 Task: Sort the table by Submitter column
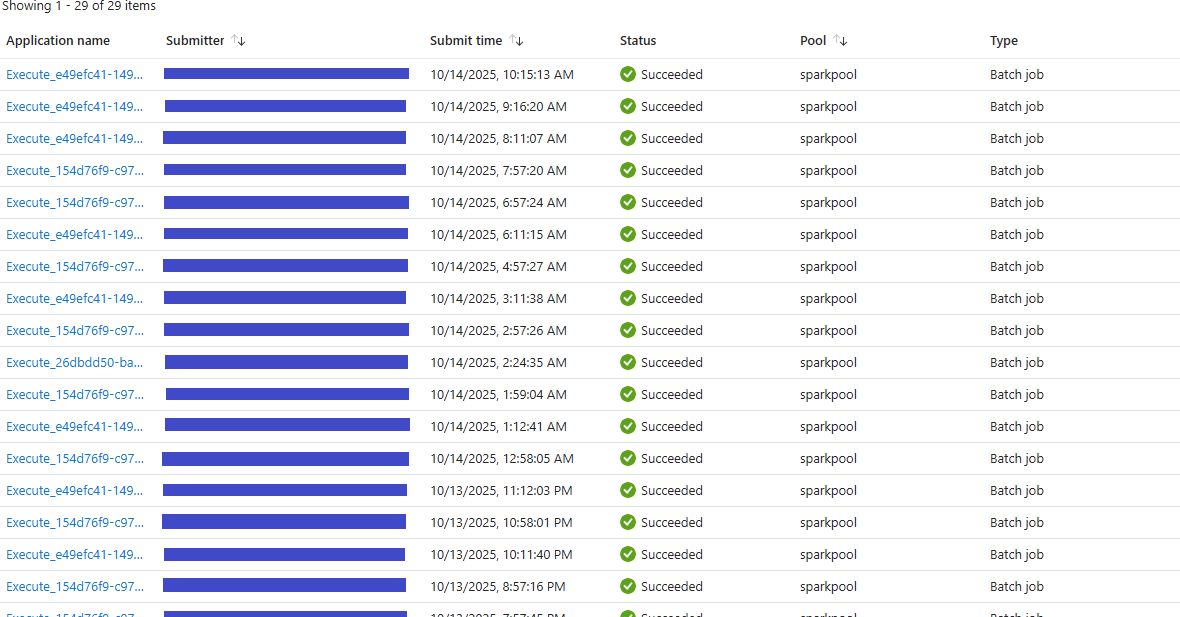[x=239, y=41]
